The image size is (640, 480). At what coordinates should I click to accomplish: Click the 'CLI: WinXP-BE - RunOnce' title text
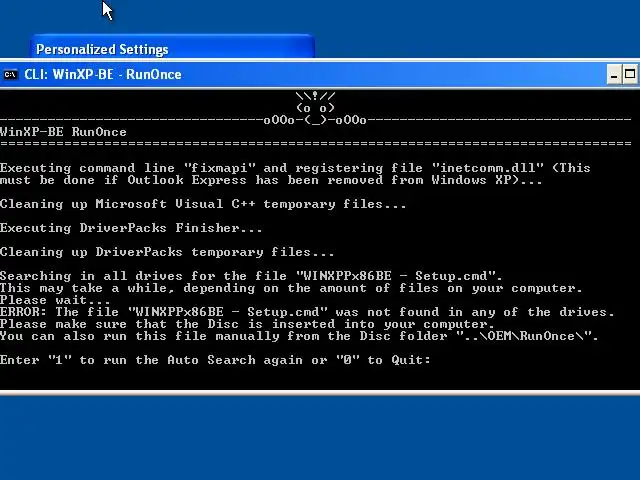(x=103, y=74)
